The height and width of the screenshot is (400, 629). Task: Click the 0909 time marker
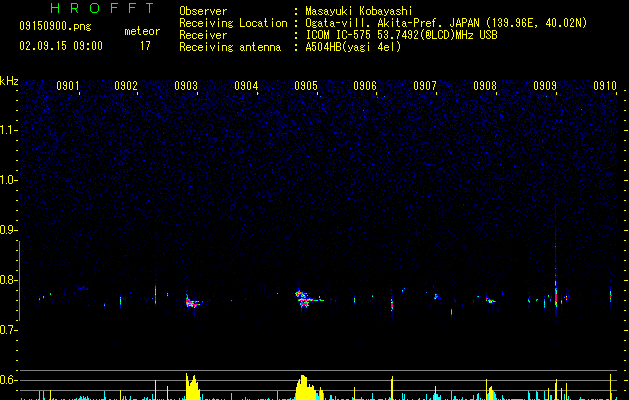click(545, 86)
